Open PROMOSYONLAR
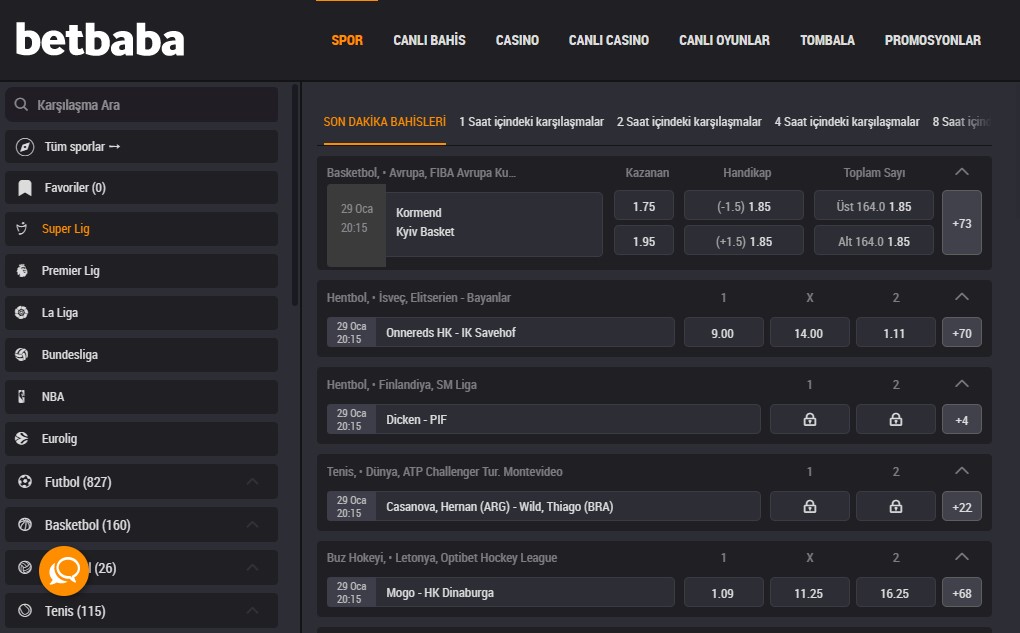Viewport: 1020px width, 633px height. point(933,40)
